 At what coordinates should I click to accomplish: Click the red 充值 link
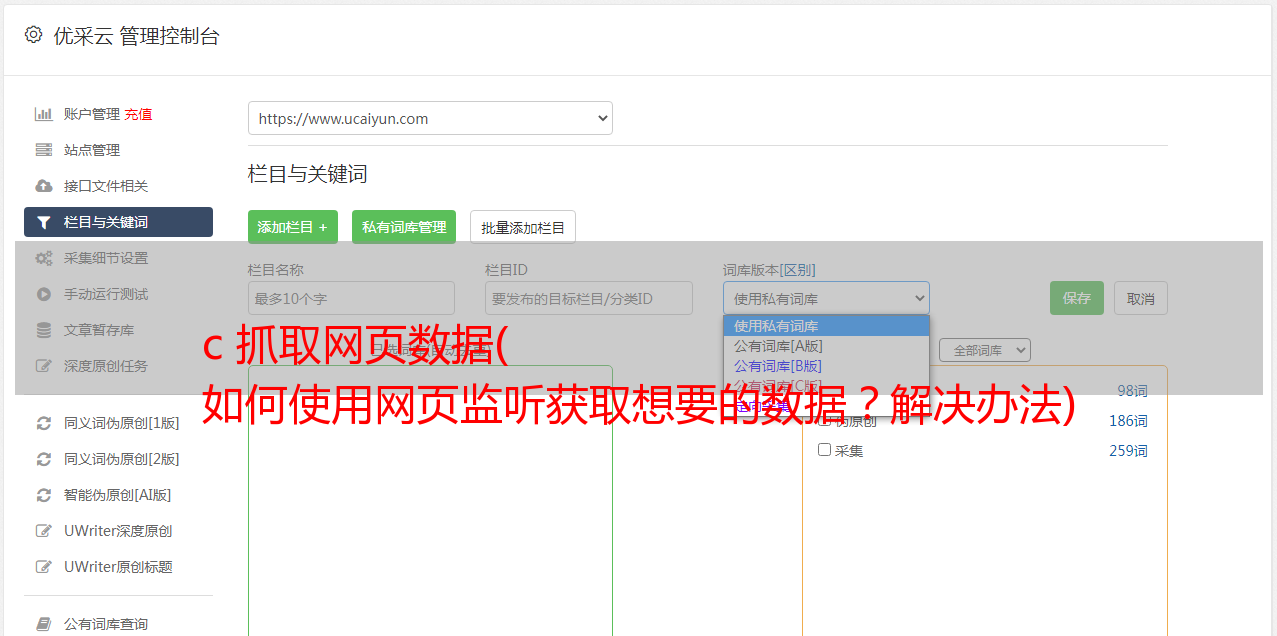pos(138,114)
